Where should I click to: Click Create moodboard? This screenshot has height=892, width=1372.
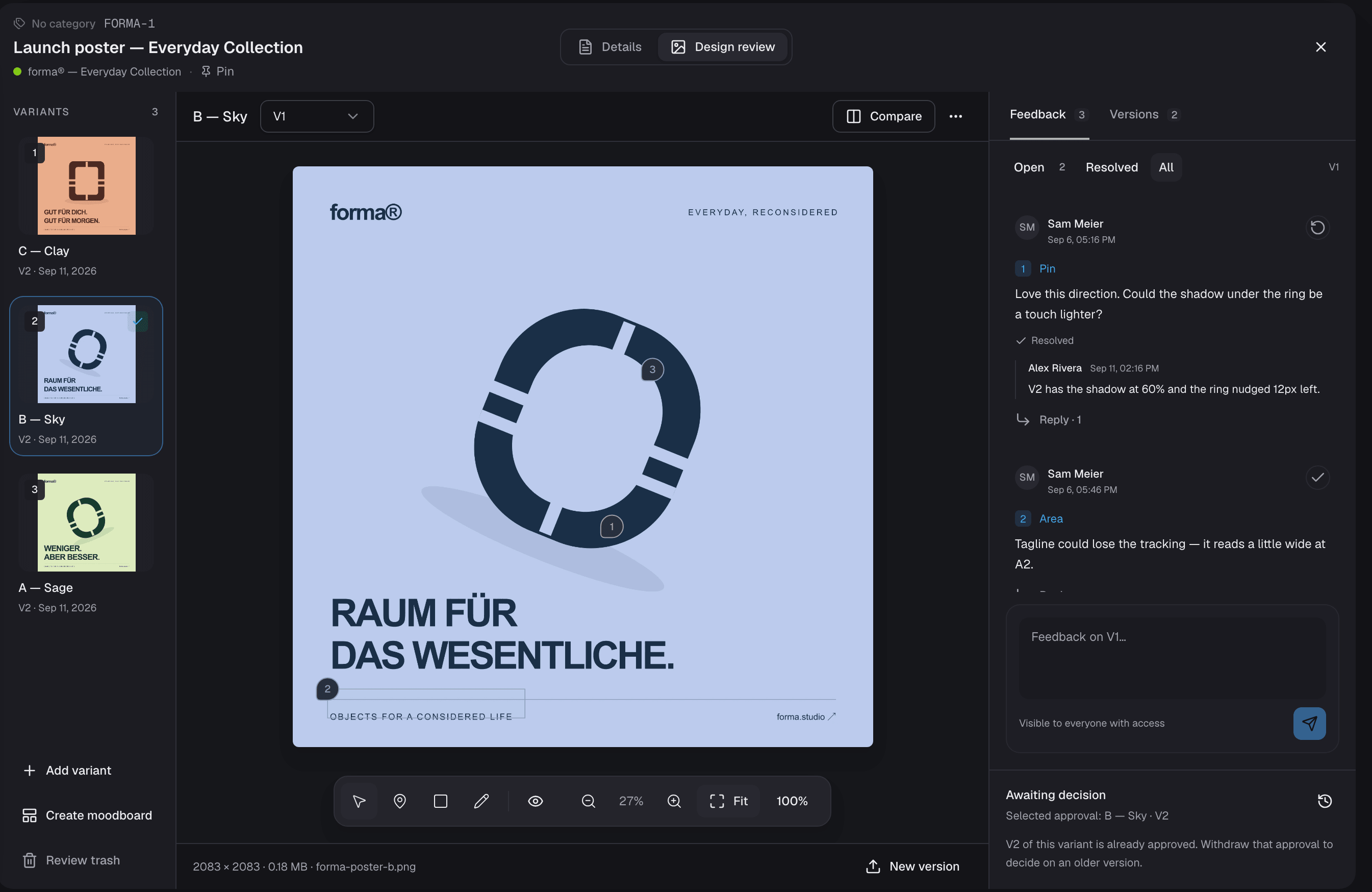click(87, 815)
